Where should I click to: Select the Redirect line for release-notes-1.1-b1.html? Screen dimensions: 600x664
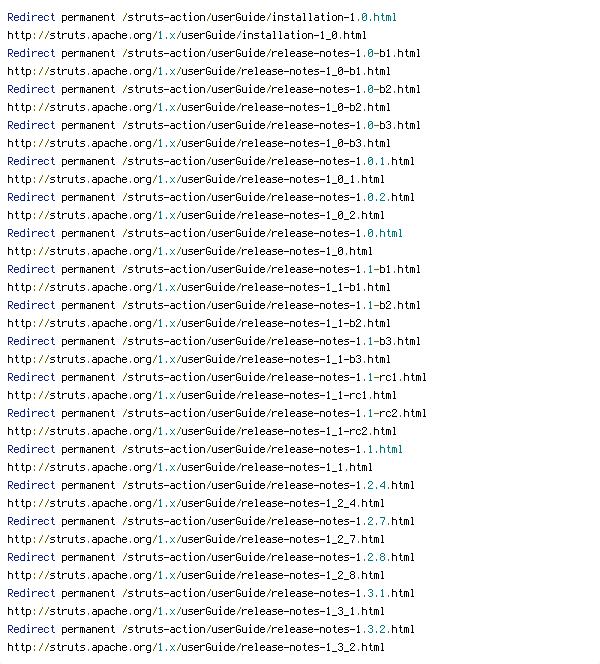pyautogui.click(x=214, y=269)
